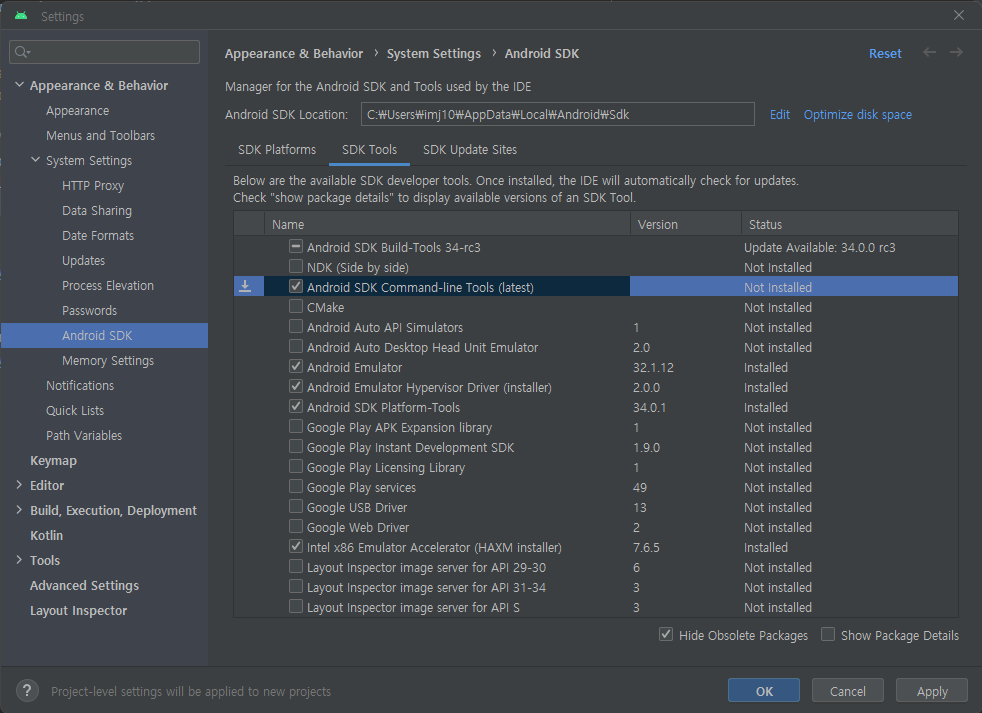Toggle Hide Obsolete Packages checkbox

coord(666,634)
